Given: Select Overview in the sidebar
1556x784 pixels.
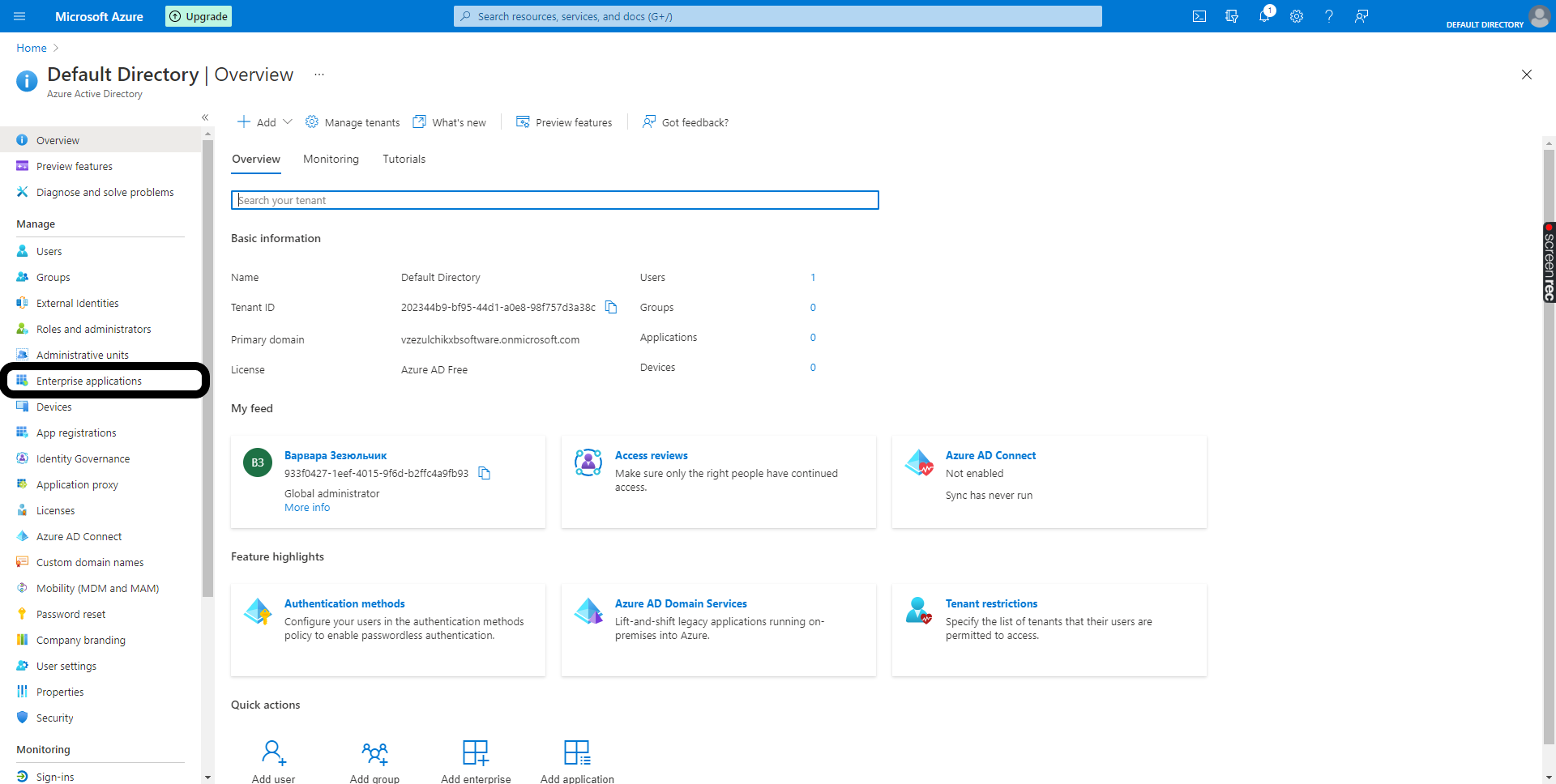Looking at the screenshot, I should (100, 140).
